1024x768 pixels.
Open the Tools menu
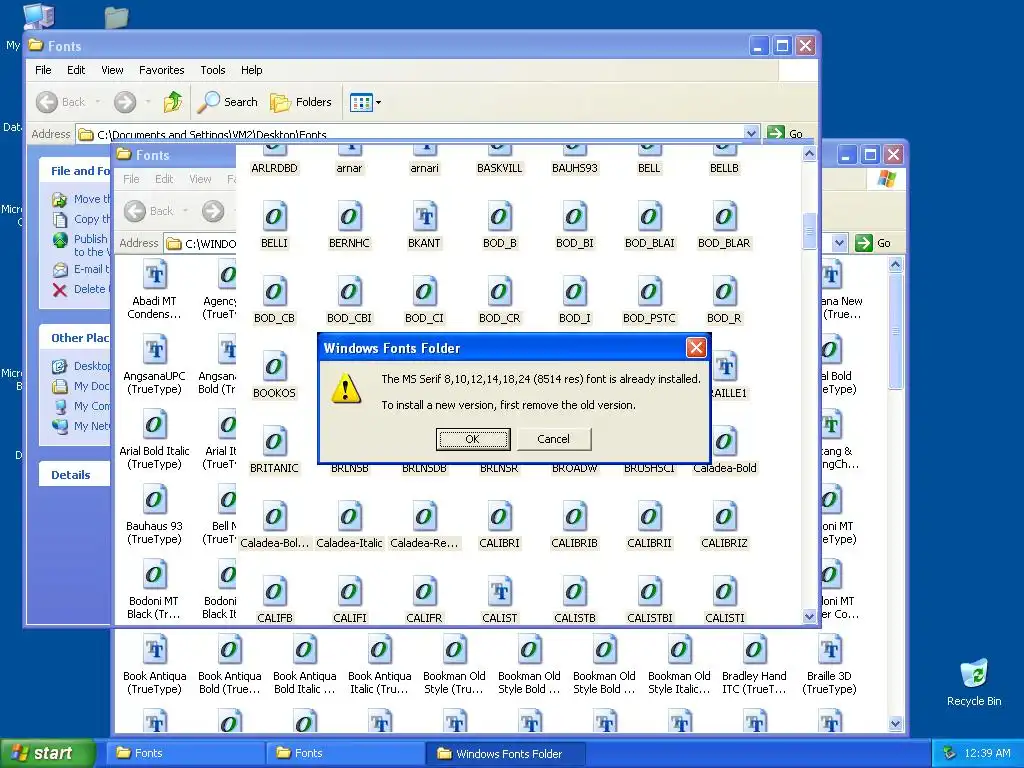pyautogui.click(x=213, y=70)
